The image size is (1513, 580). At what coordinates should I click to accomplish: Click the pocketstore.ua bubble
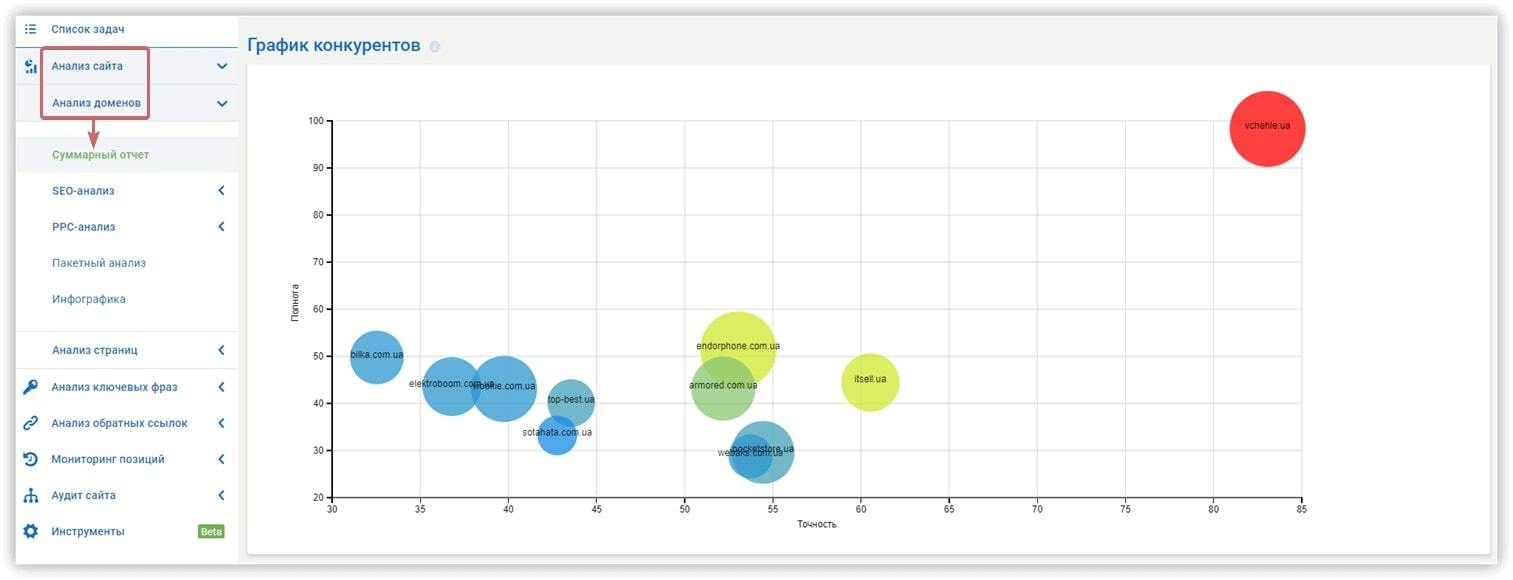pos(763,452)
